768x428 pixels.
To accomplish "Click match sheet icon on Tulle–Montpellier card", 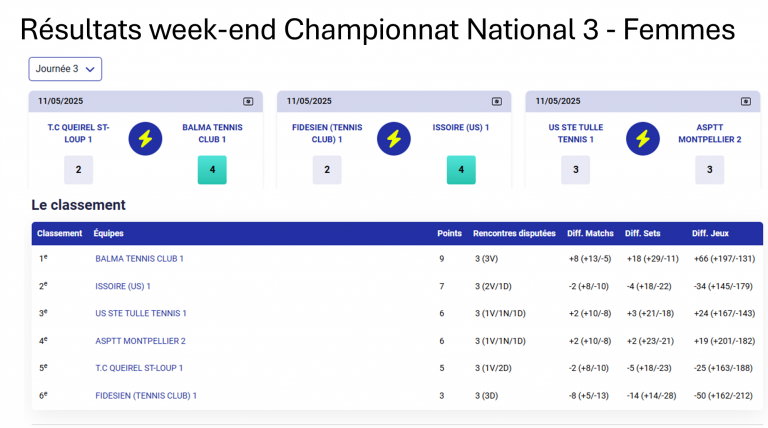I will tap(745, 101).
